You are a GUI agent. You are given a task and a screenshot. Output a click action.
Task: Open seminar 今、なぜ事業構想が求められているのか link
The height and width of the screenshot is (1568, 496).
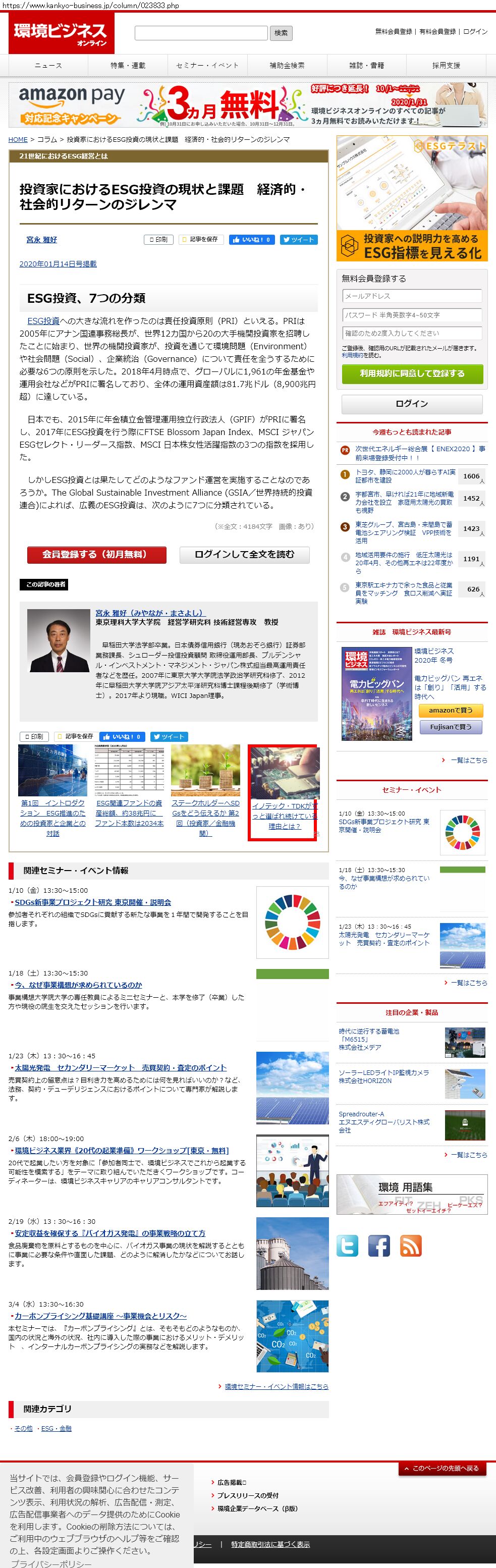point(79,985)
